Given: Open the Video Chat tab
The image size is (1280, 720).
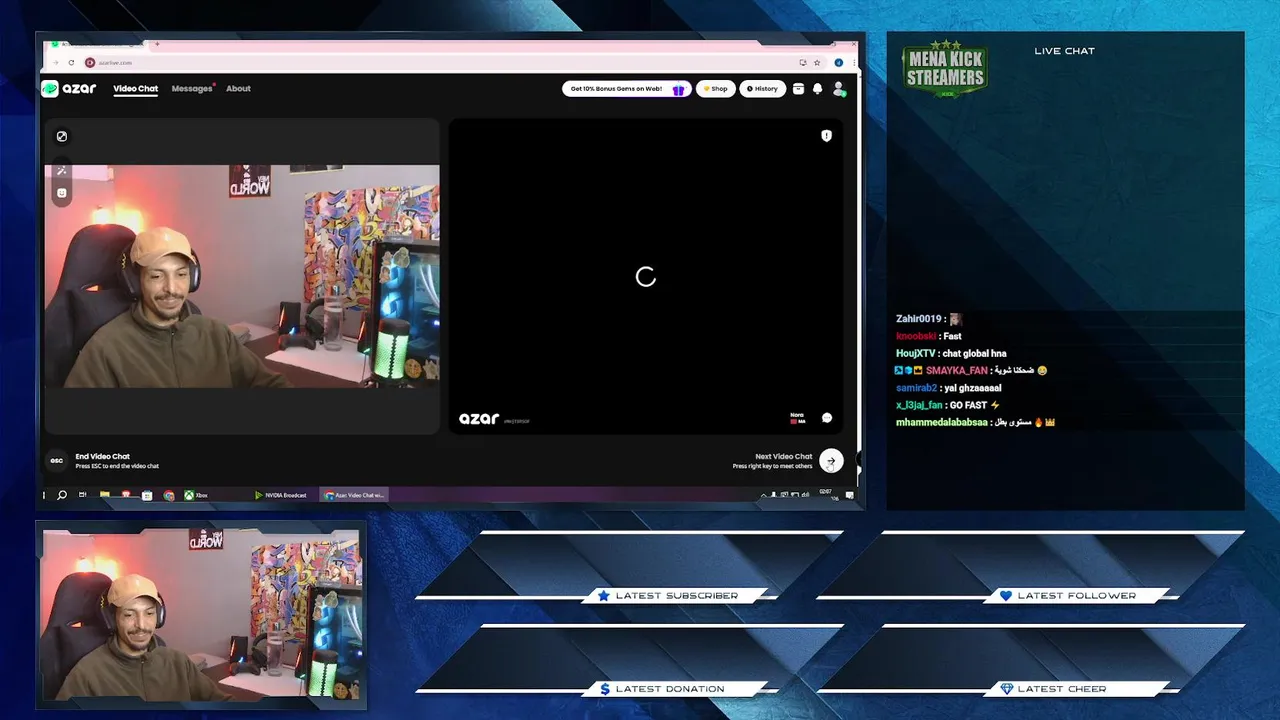Looking at the screenshot, I should point(135,88).
